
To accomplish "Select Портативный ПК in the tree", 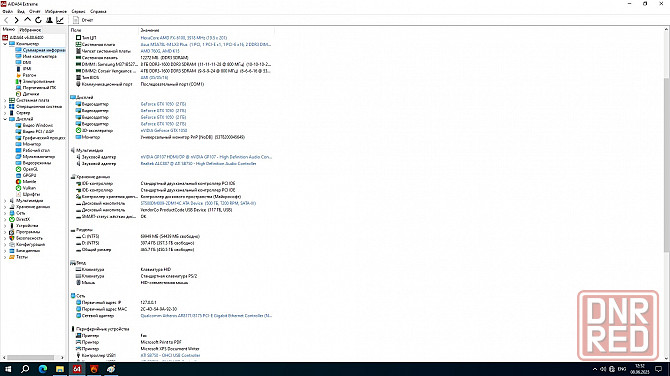I will click(x=36, y=88).
